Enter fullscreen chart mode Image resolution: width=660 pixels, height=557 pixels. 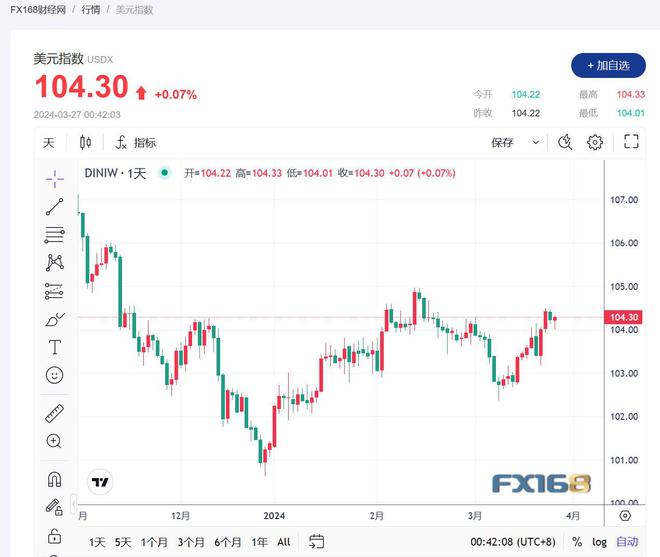631,143
